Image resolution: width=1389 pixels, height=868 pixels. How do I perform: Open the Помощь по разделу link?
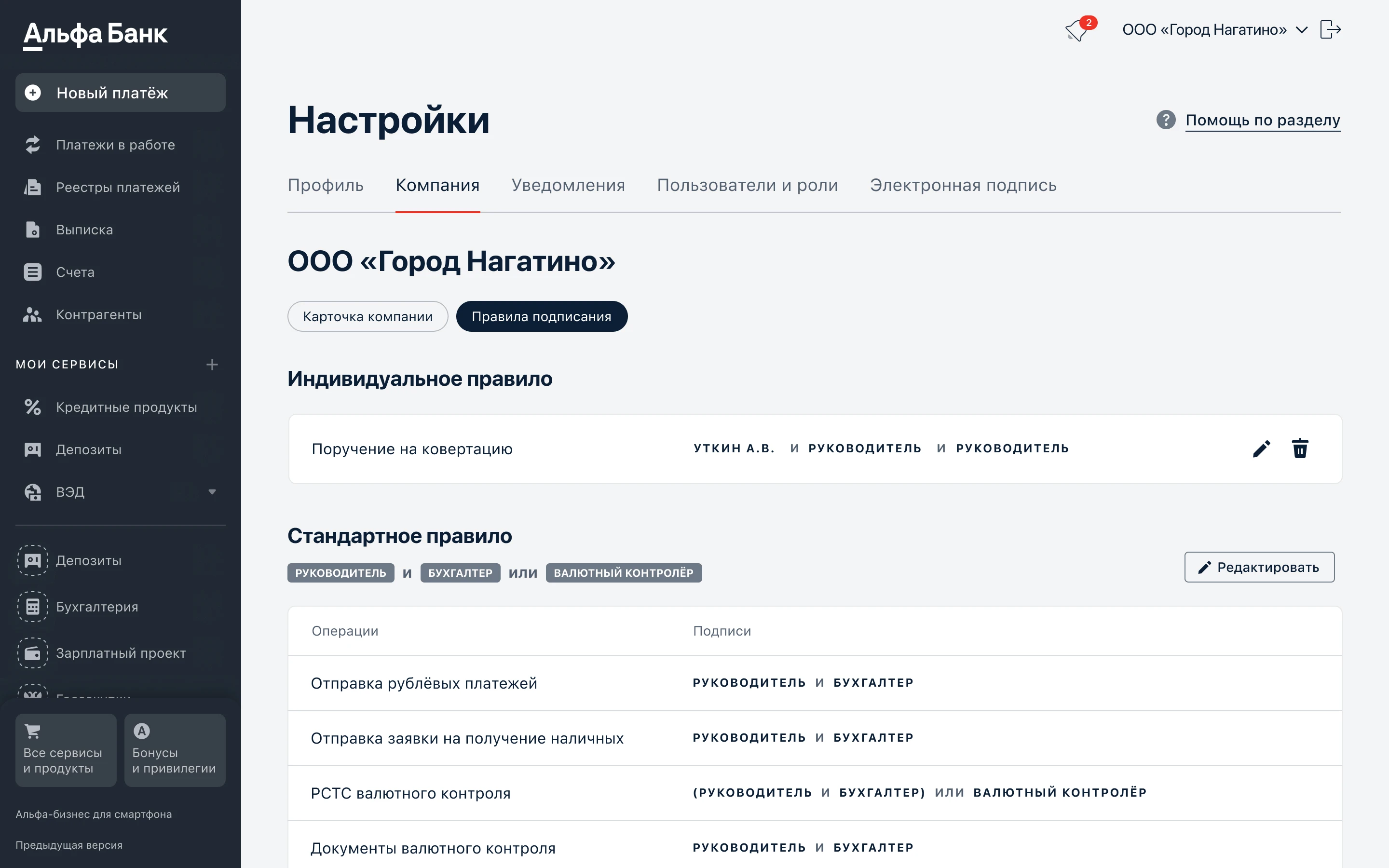pos(1262,120)
